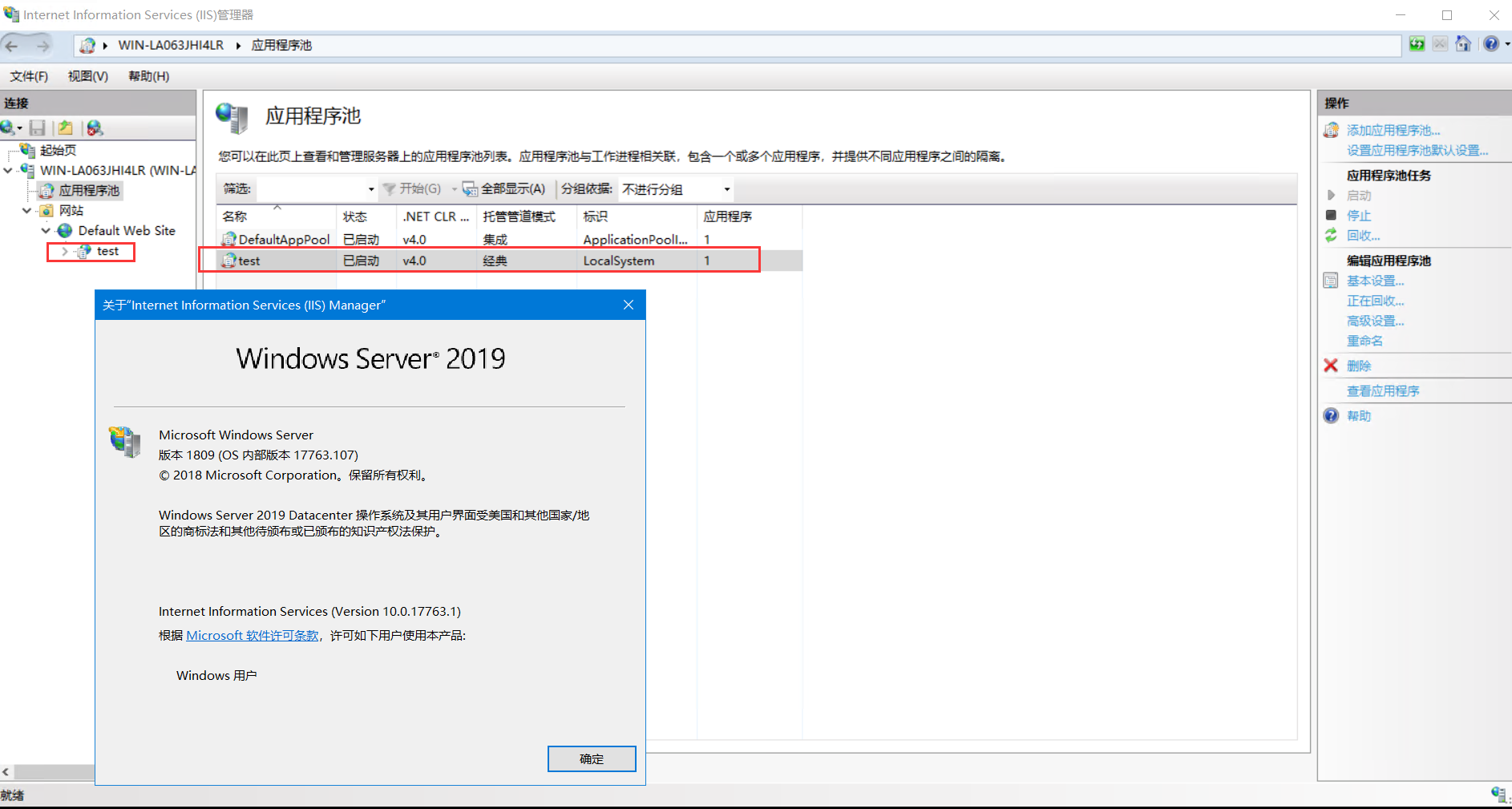Open dropdown arrow next to 开始(G)
The image size is (1512, 809).
[x=455, y=189]
